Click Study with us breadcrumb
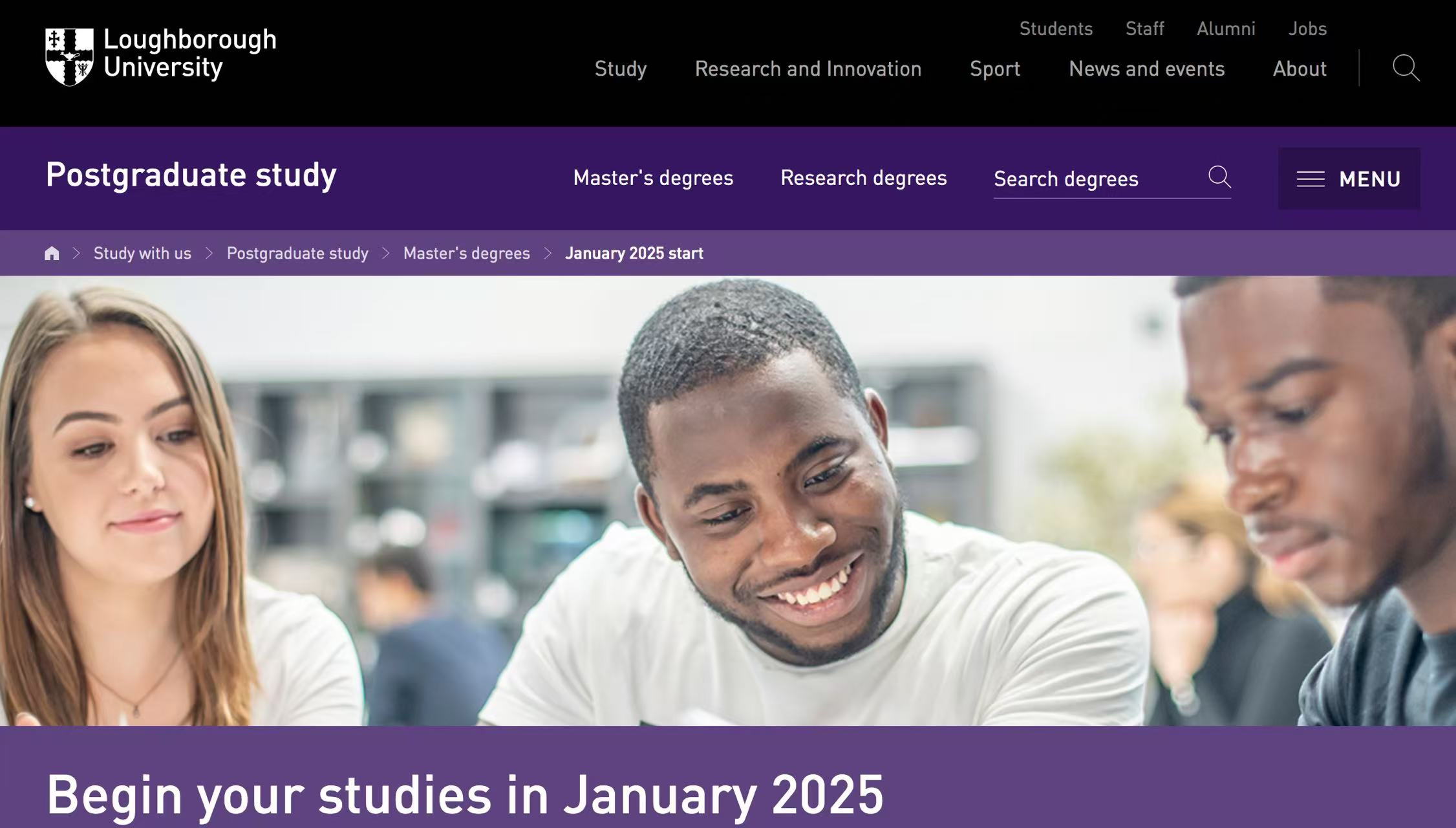 click(142, 254)
